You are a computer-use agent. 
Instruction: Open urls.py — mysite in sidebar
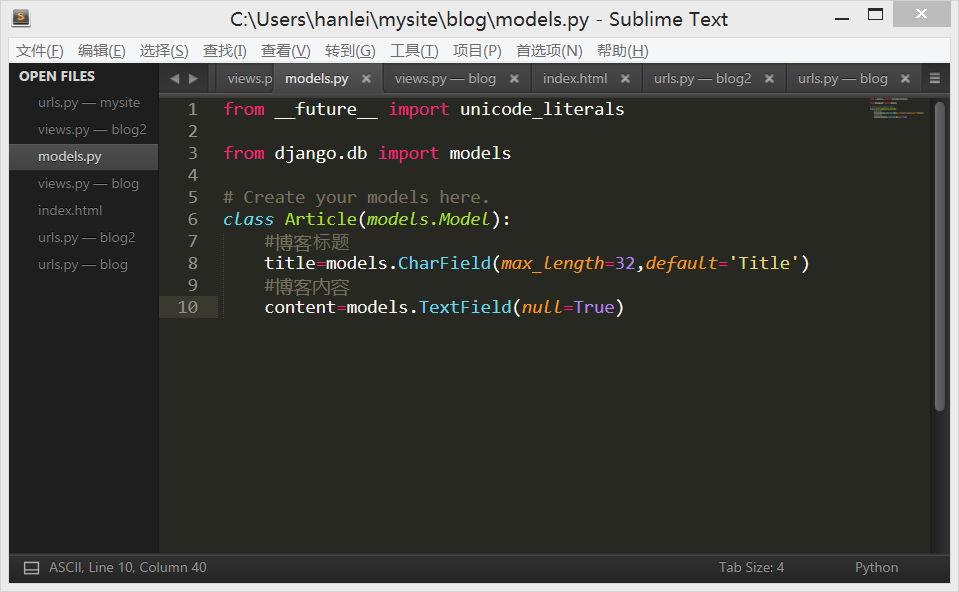pyautogui.click(x=84, y=103)
